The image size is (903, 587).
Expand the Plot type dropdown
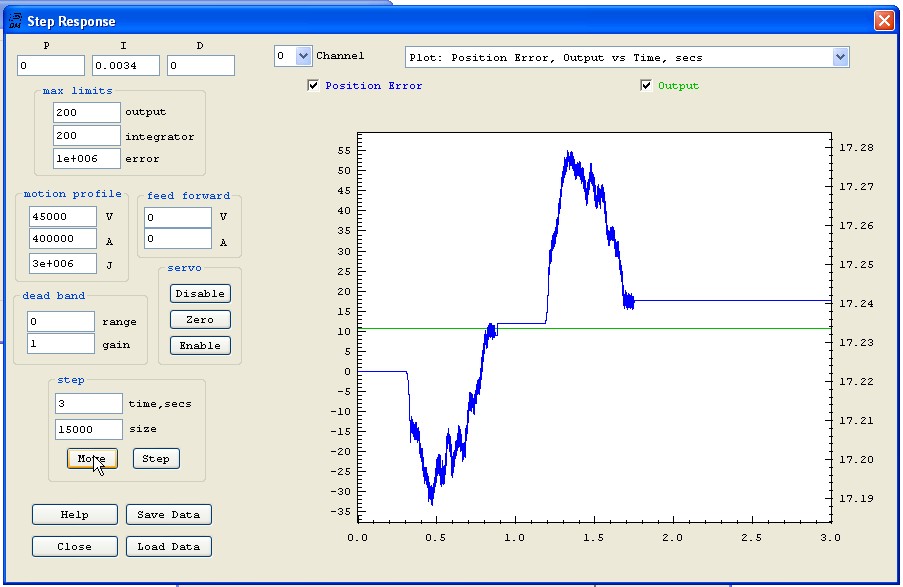click(x=840, y=57)
